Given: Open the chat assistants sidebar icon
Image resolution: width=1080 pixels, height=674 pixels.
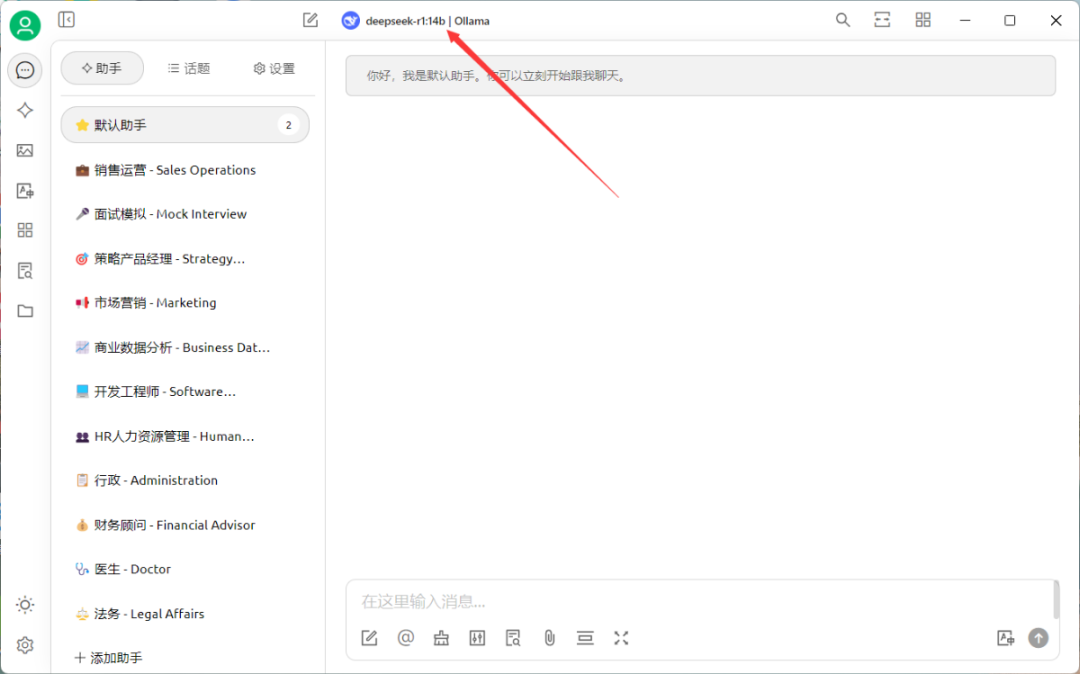Looking at the screenshot, I should [25, 70].
